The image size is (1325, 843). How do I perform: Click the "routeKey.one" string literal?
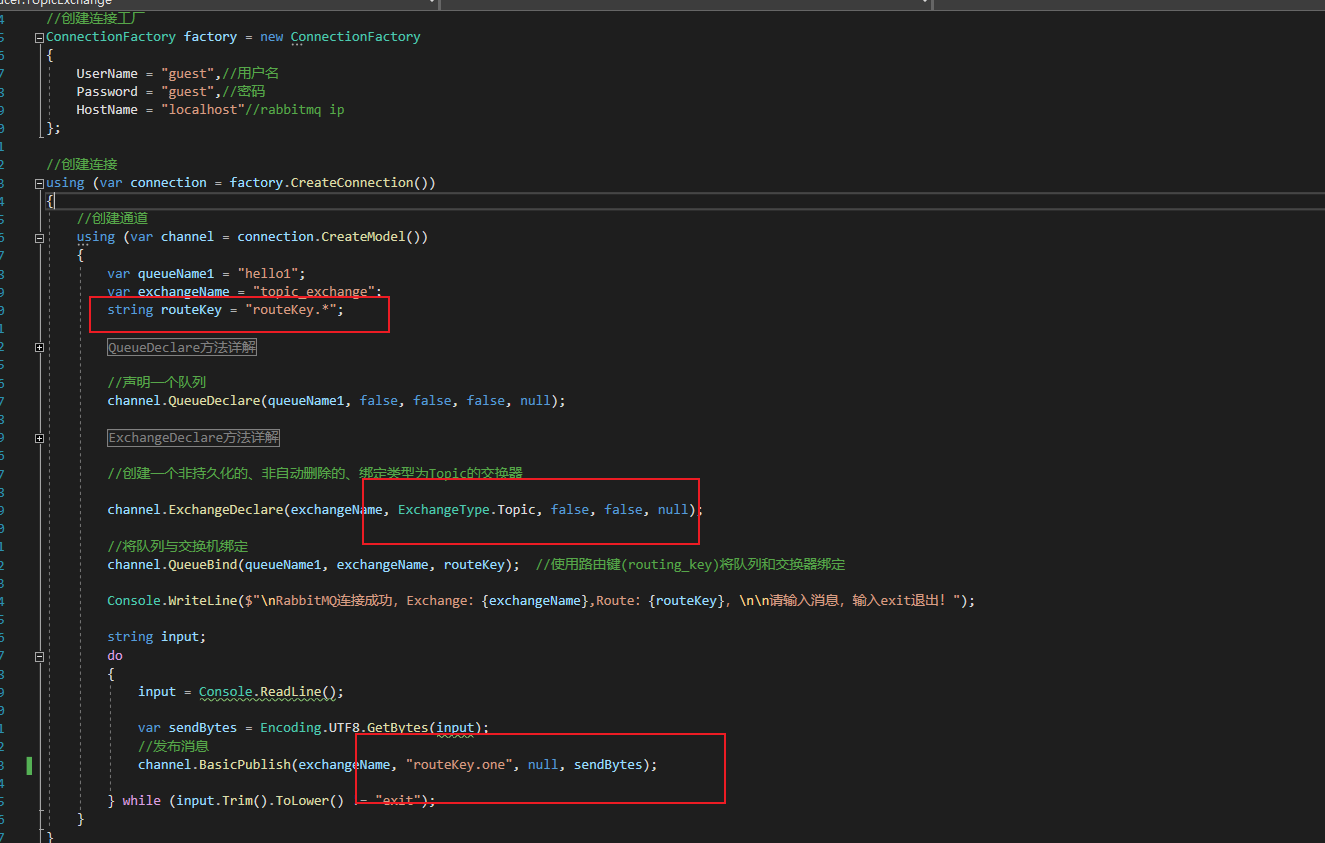click(459, 764)
